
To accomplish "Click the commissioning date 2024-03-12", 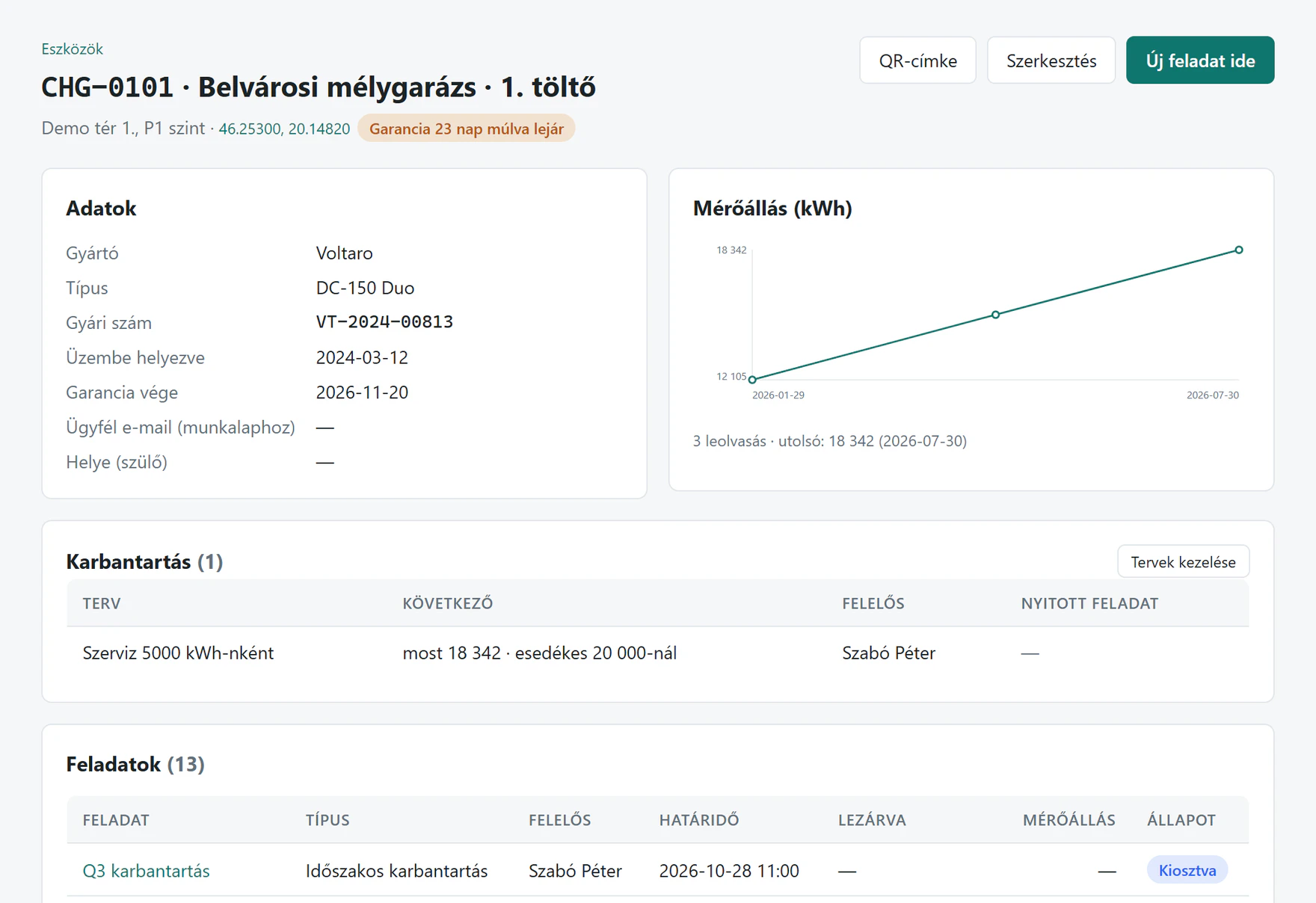I will (362, 357).
